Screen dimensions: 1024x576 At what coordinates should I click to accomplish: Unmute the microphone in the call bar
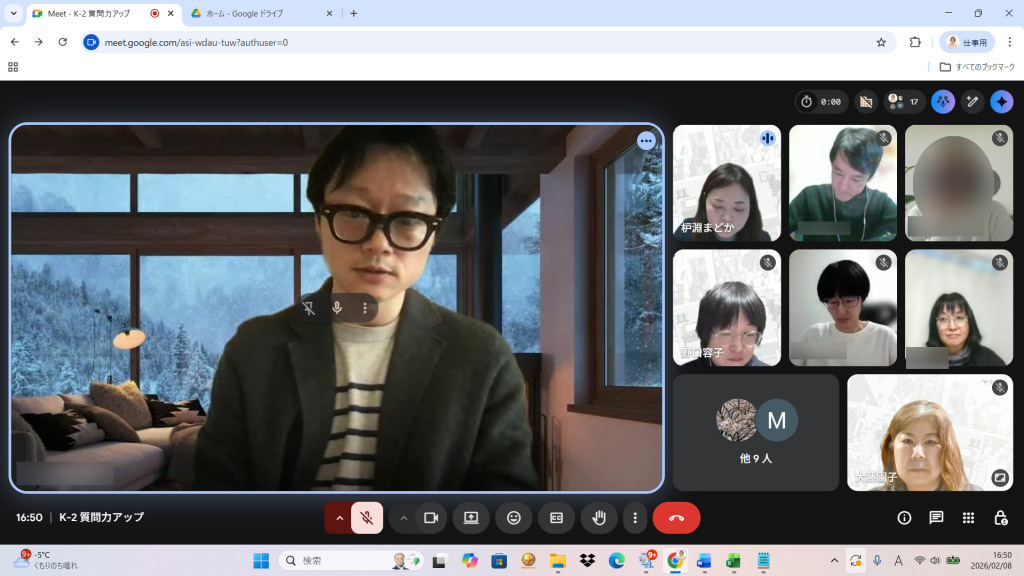click(367, 518)
